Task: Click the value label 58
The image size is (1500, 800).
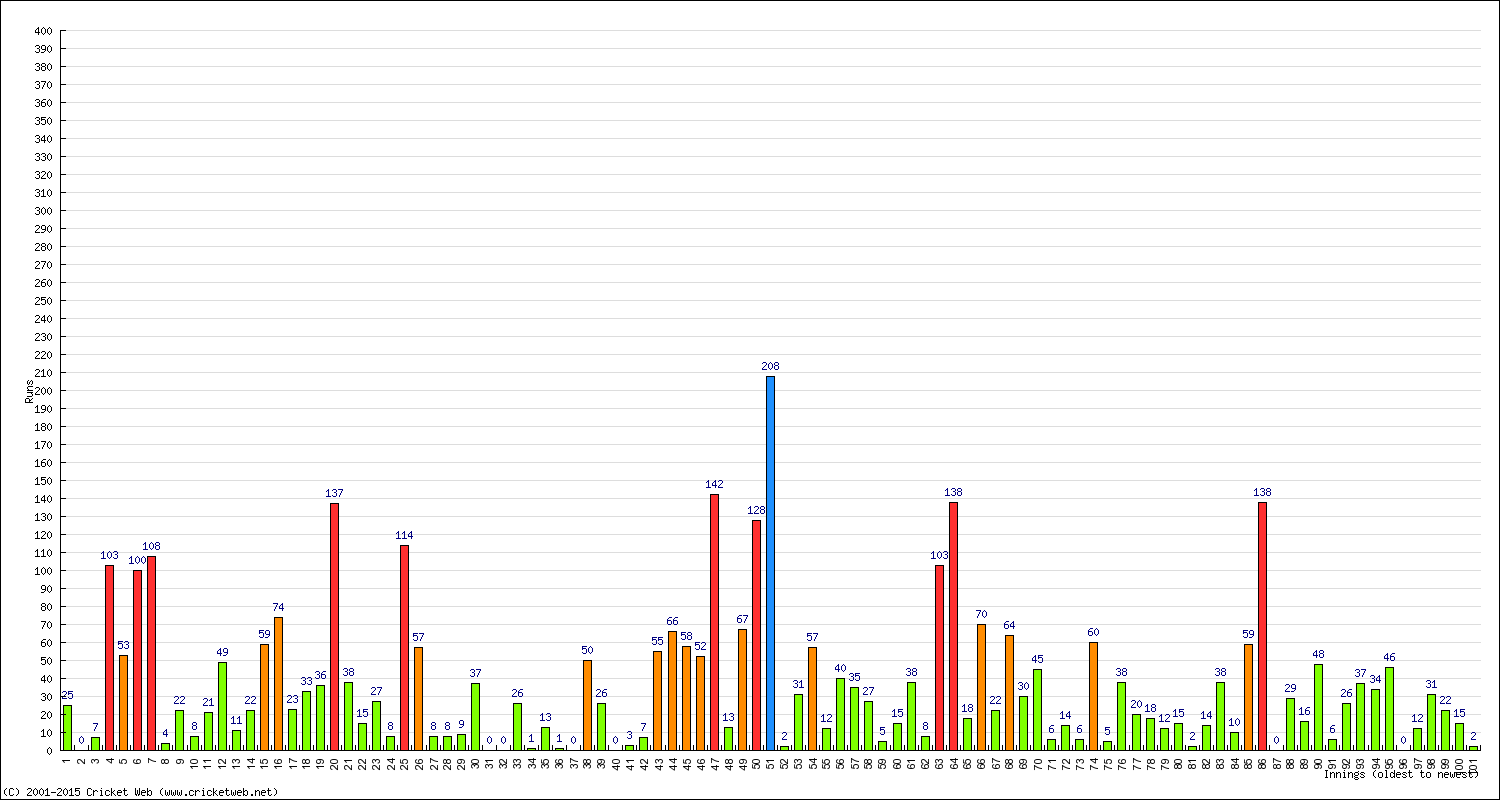Action: (x=686, y=636)
